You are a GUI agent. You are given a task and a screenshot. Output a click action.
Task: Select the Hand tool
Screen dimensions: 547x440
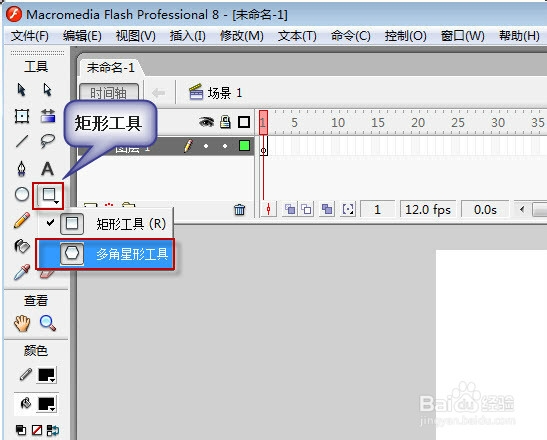pyautogui.click(x=22, y=323)
